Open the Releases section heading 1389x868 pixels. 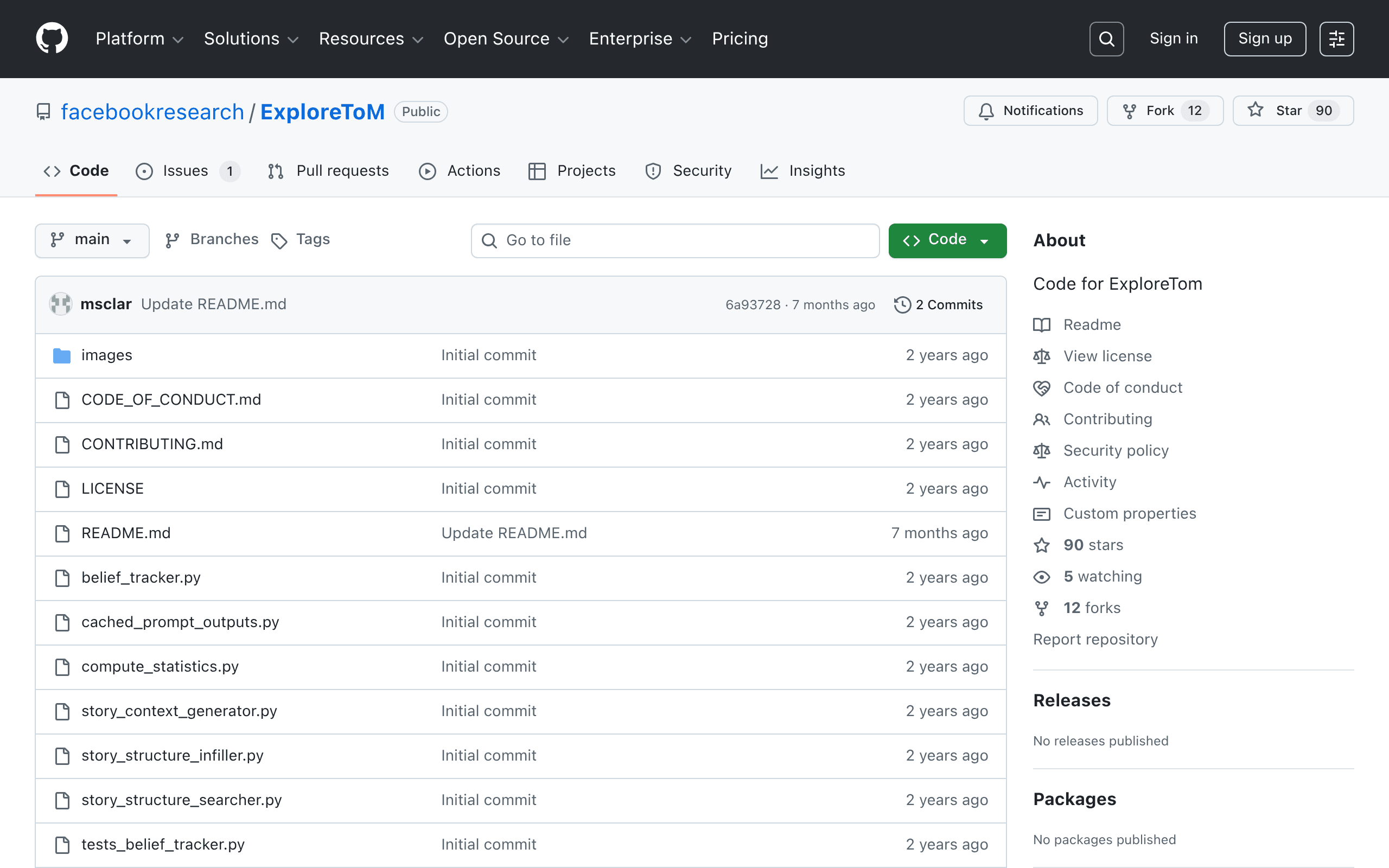click(1072, 700)
